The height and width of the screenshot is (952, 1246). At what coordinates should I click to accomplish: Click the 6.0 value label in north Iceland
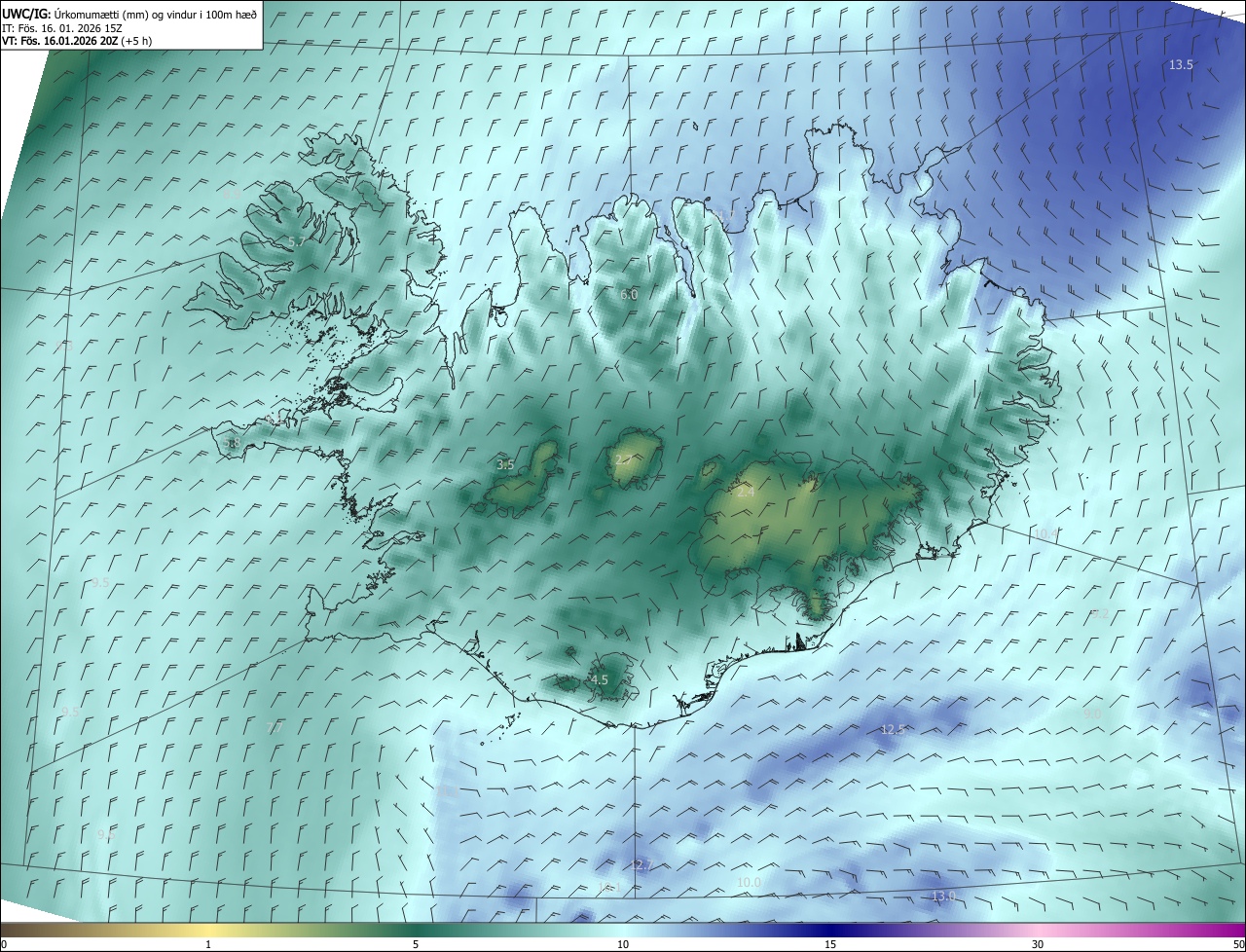[629, 294]
